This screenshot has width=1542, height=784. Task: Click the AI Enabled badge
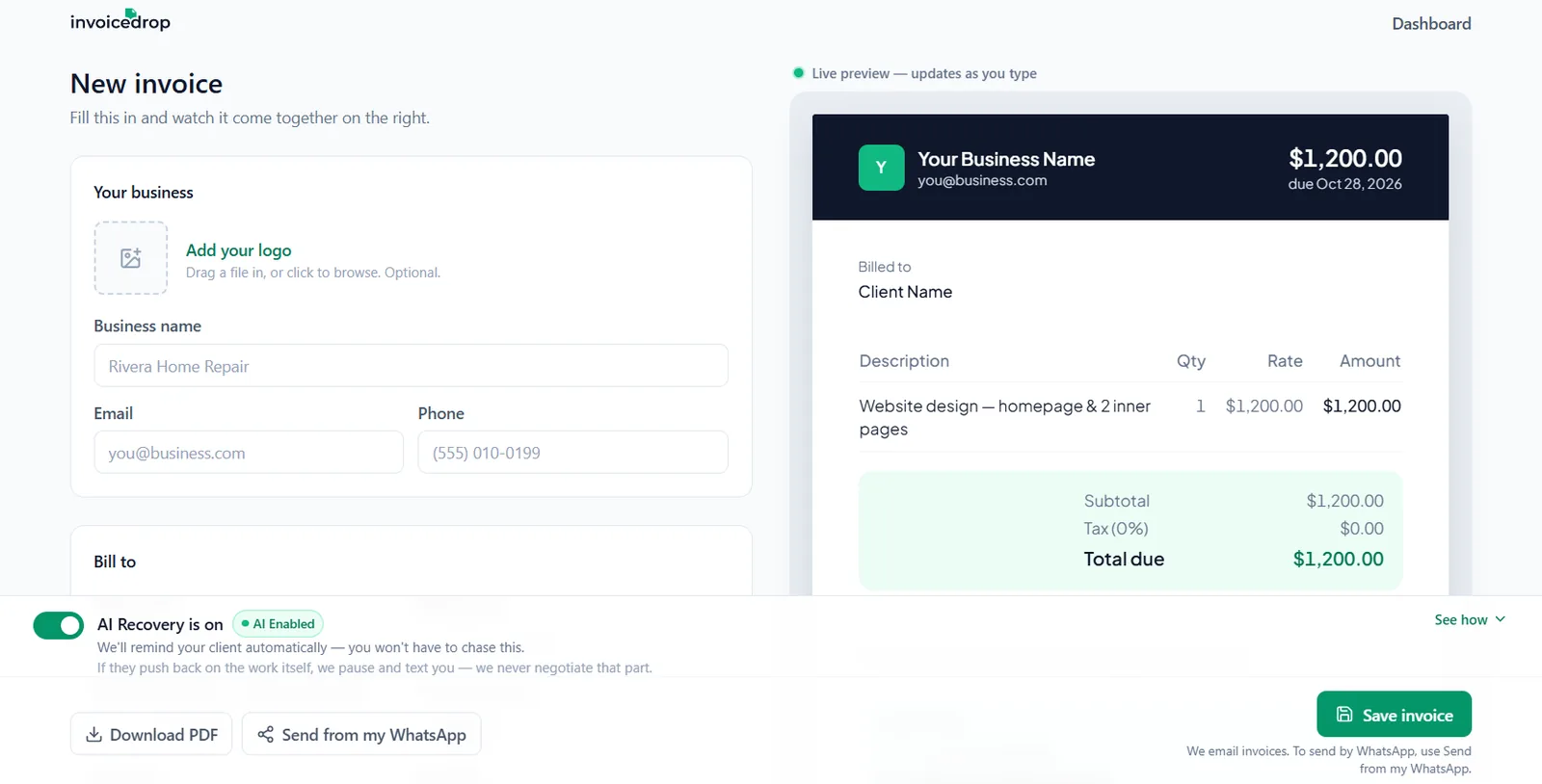click(279, 624)
